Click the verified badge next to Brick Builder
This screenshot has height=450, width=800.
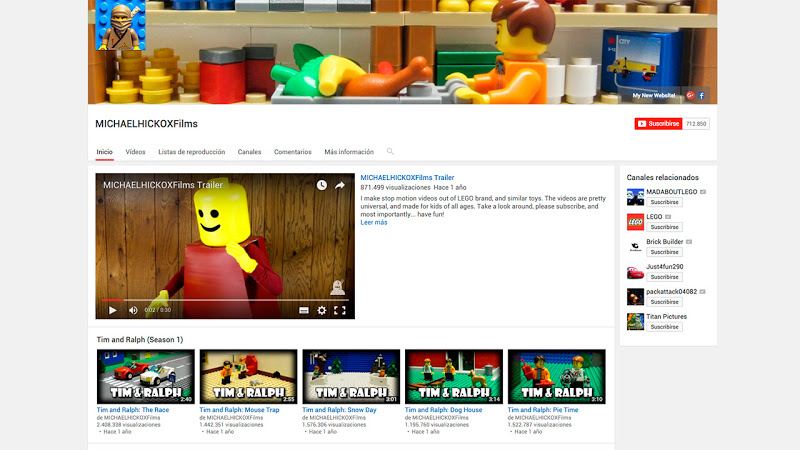click(x=689, y=242)
